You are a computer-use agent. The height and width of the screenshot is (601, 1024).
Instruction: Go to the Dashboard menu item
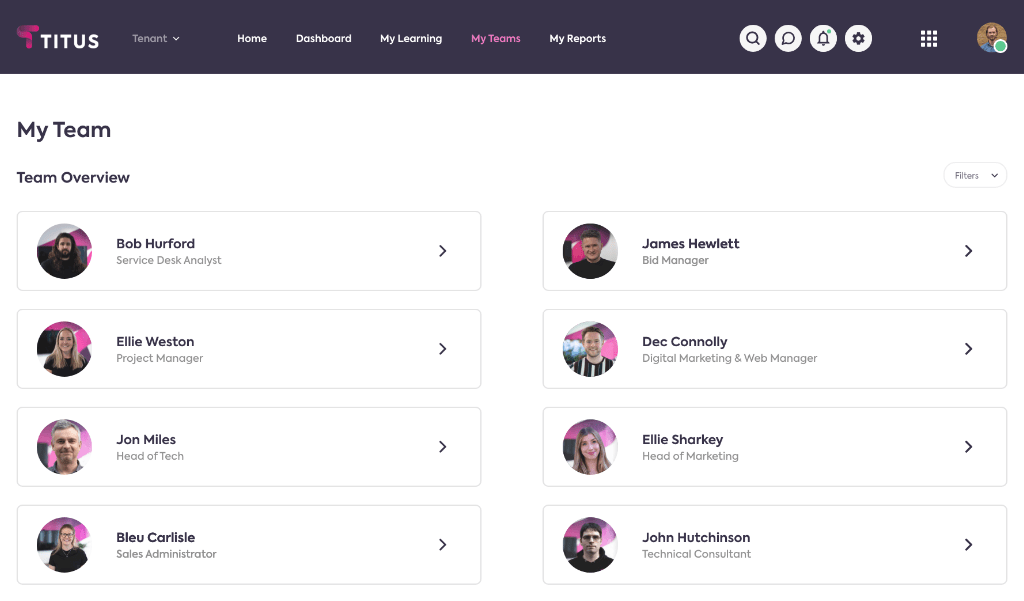323,39
